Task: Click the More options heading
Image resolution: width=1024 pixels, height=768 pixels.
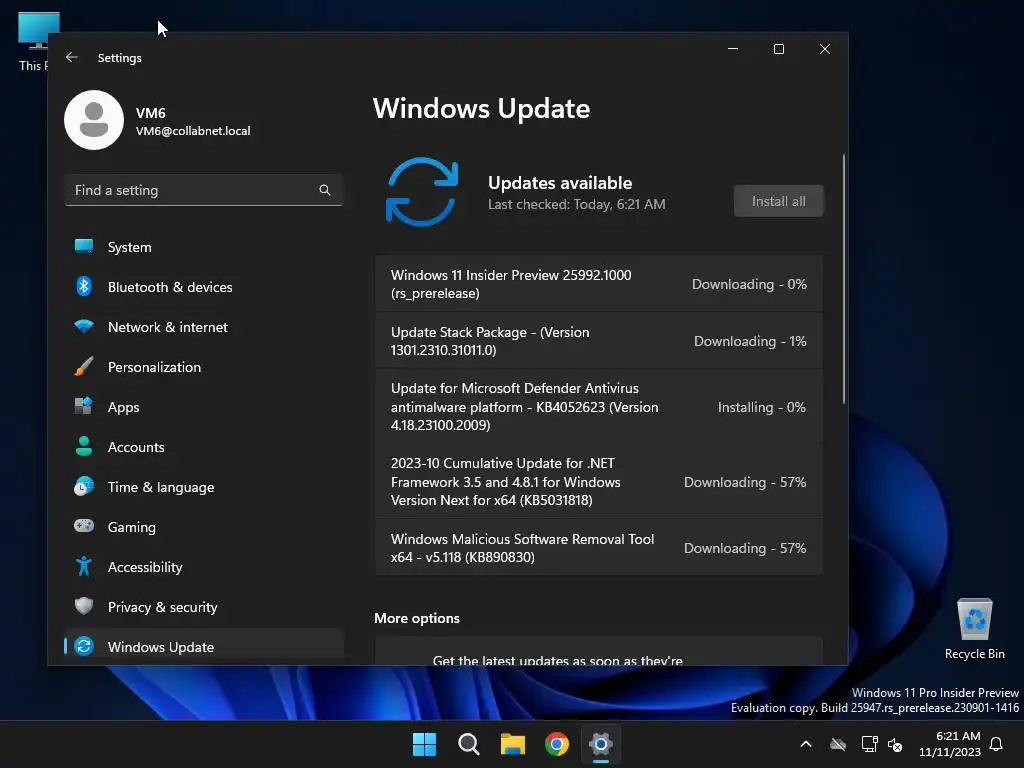Action: click(x=417, y=618)
